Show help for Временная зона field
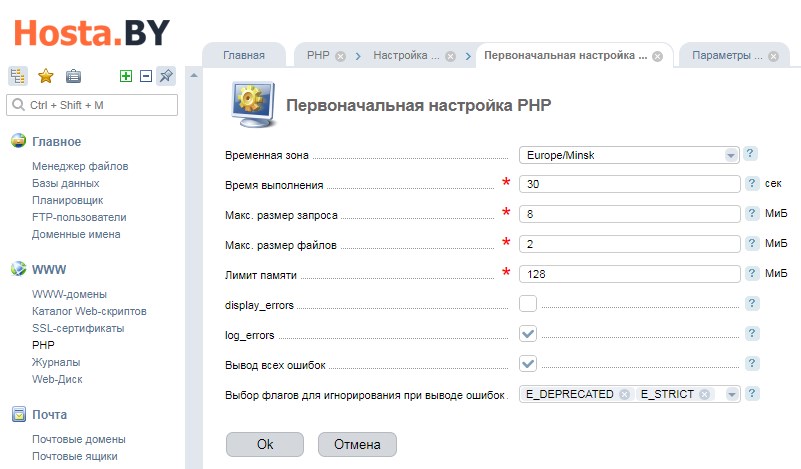 pyautogui.click(x=750, y=154)
